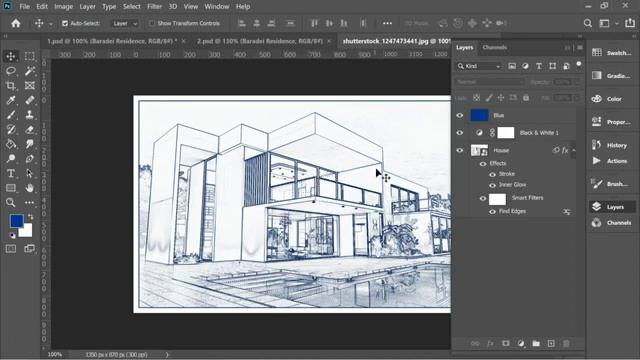Select the Brush tool
640x360 pixels.
click(x=11, y=115)
